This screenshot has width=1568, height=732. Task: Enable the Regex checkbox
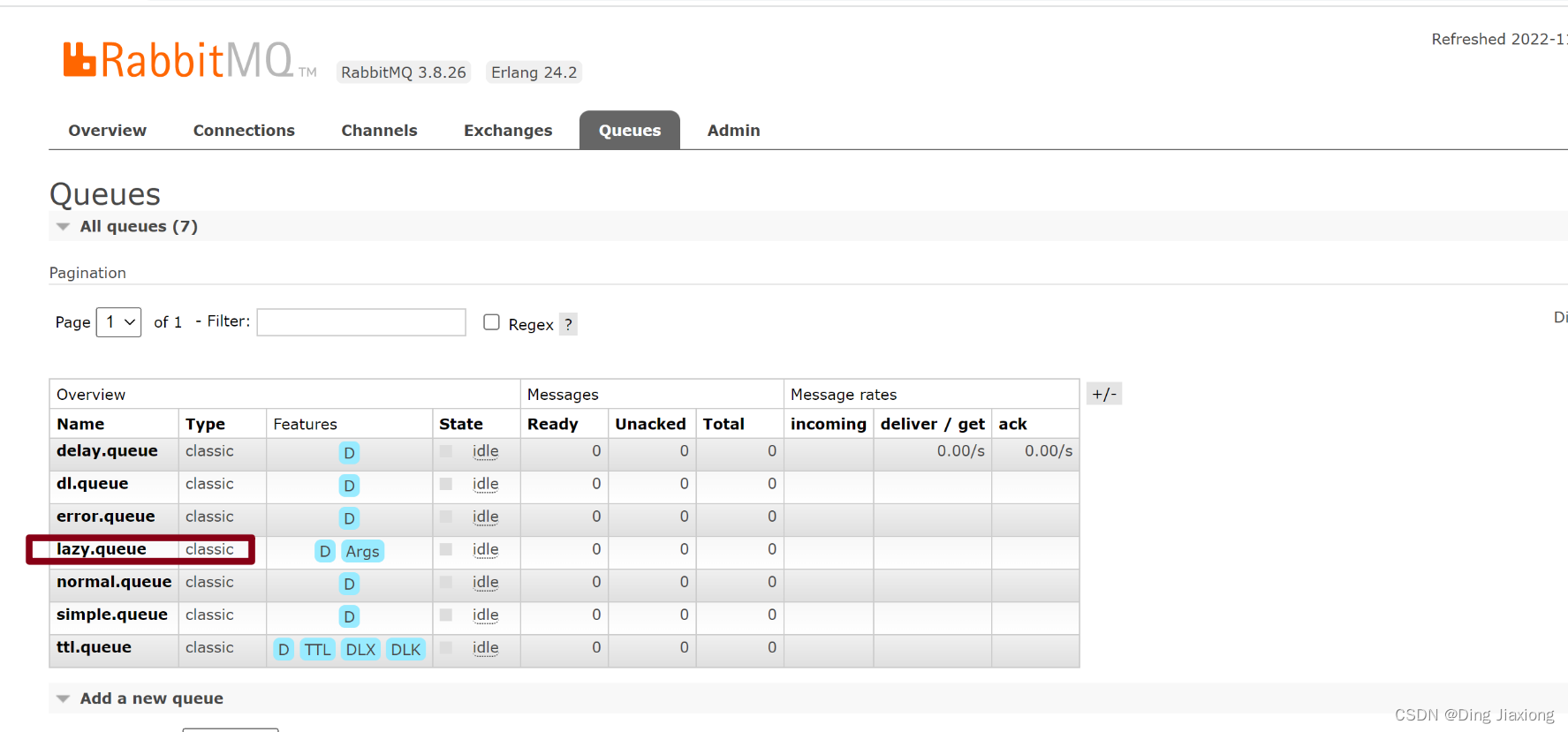coord(492,322)
